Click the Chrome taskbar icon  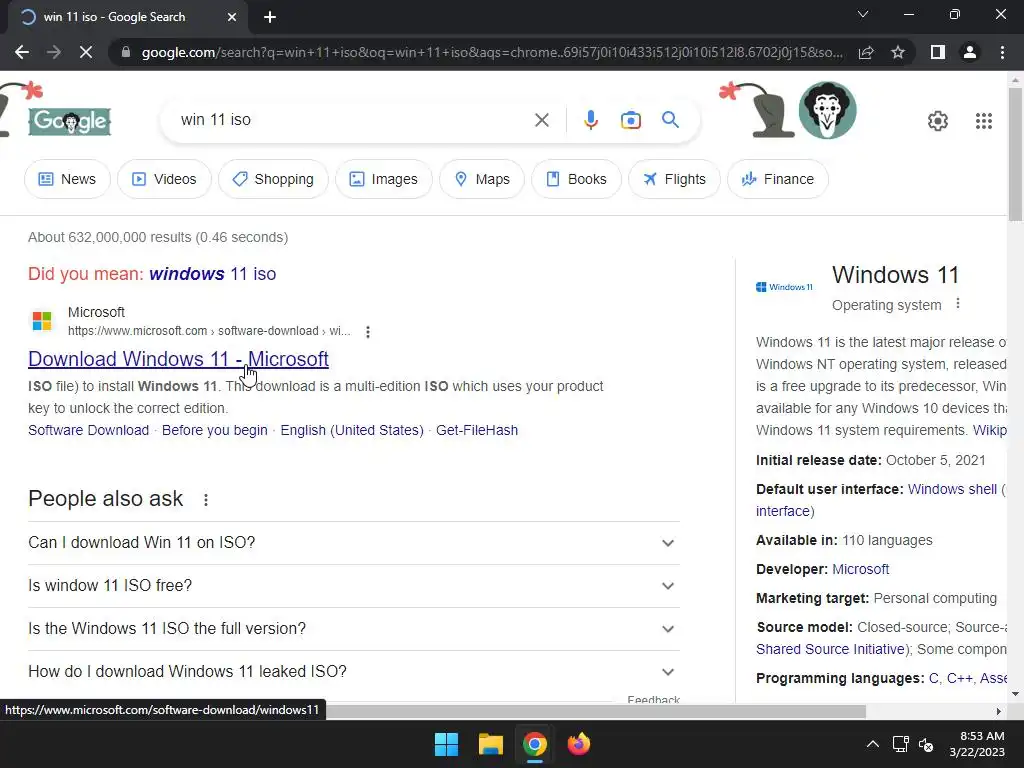coord(534,744)
